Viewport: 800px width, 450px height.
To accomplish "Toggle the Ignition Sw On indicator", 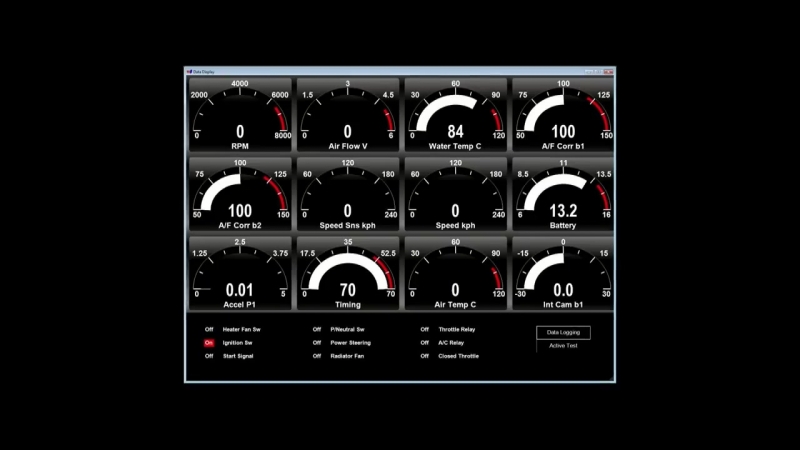I will click(209, 342).
